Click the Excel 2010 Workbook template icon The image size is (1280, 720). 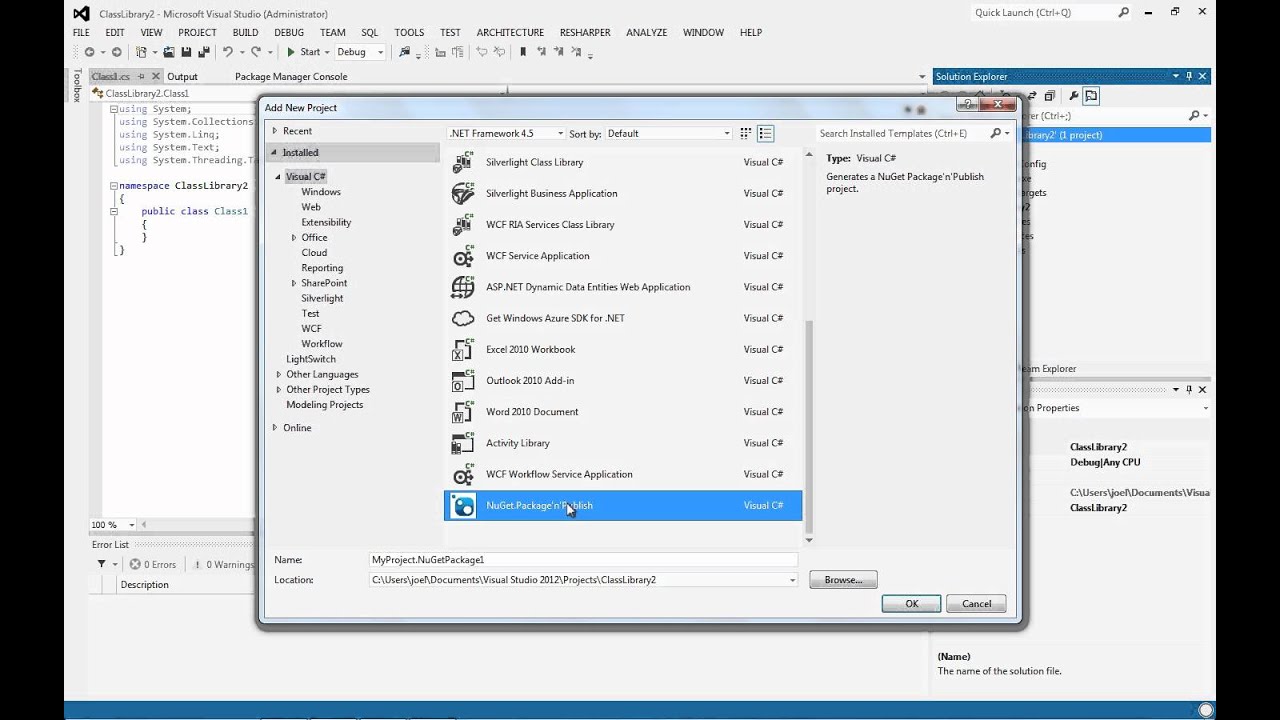[x=463, y=349]
